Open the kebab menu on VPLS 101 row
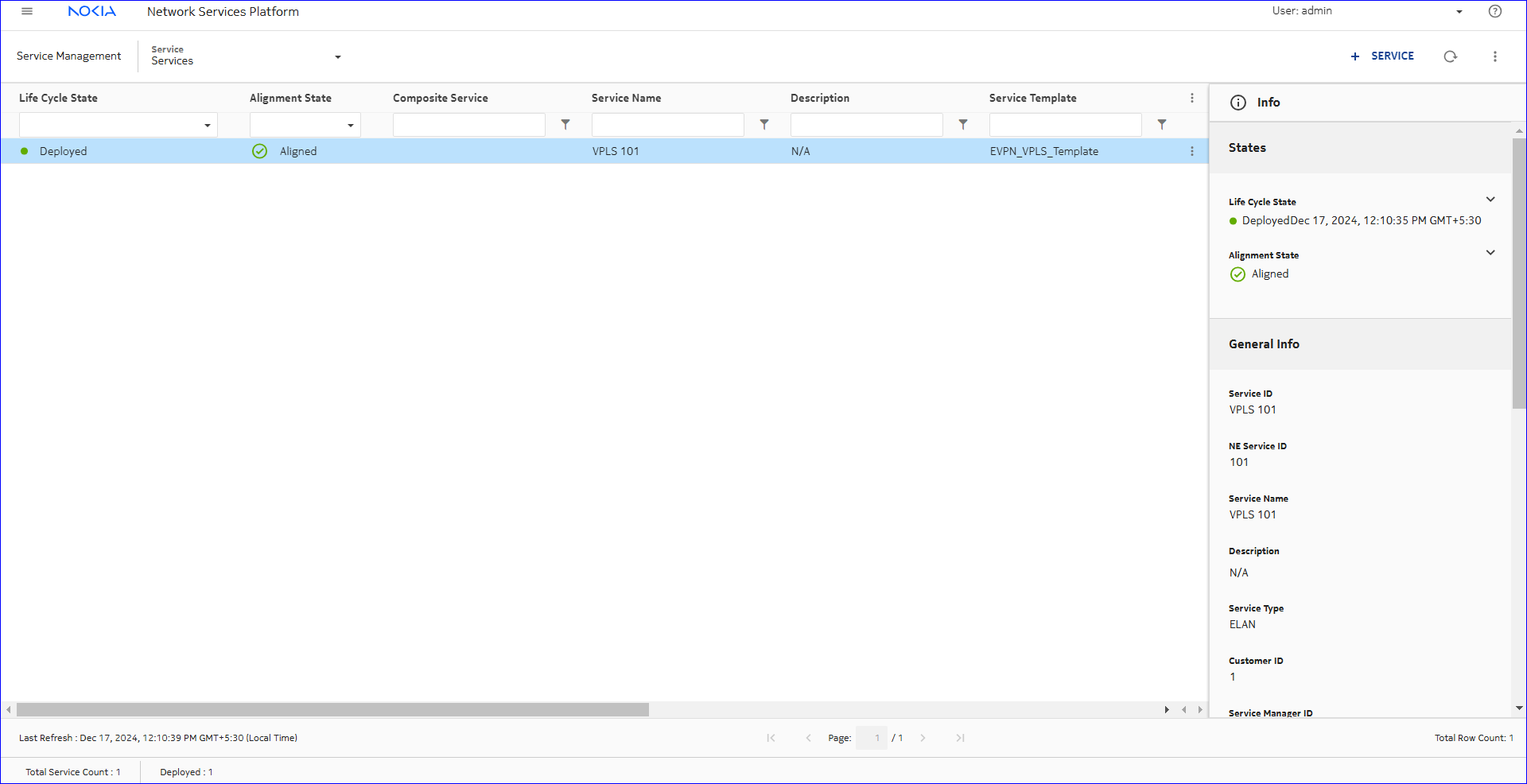This screenshot has width=1527, height=784. coord(1191,151)
